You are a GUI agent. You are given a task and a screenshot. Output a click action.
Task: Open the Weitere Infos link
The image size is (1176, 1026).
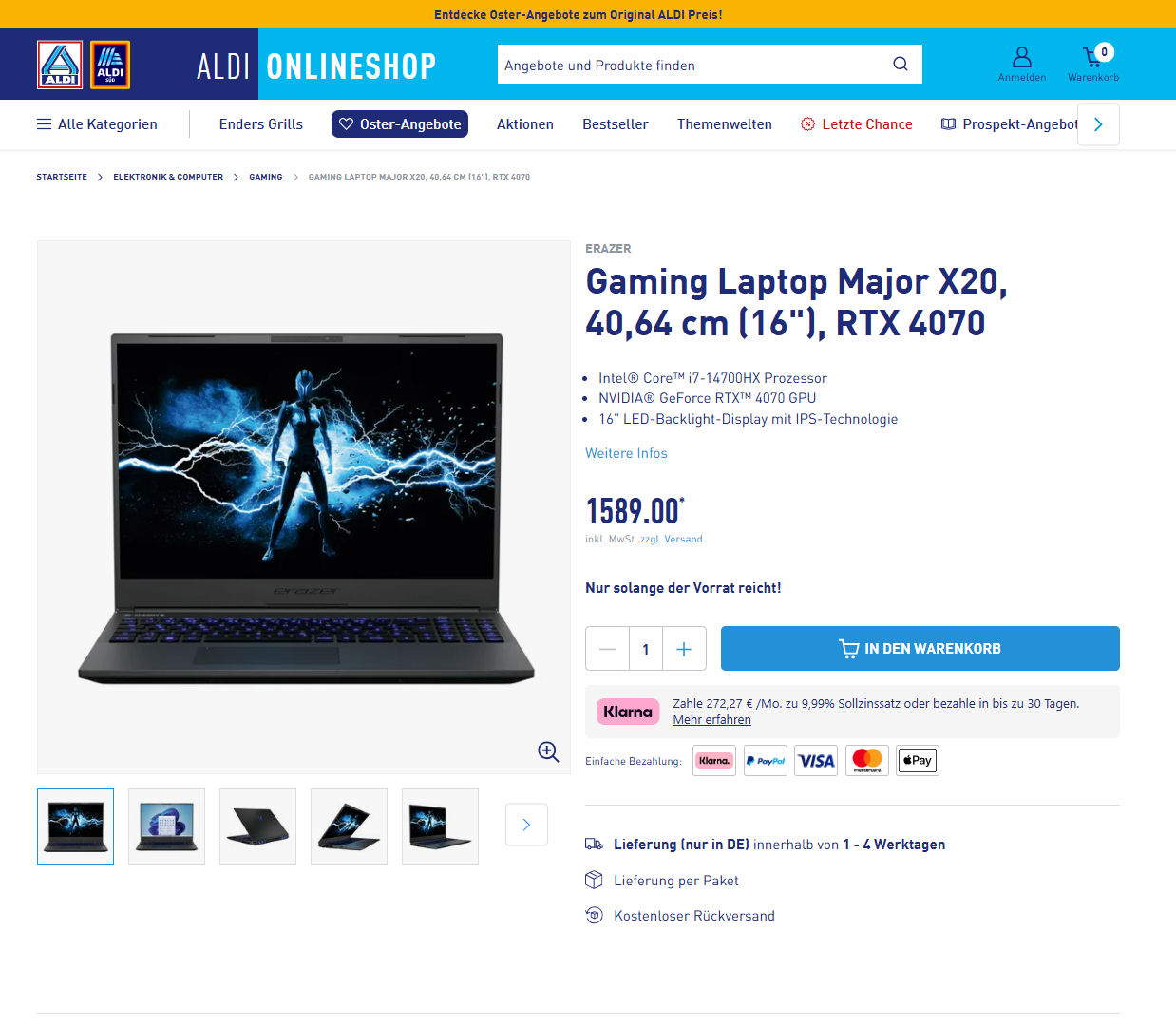coord(626,453)
